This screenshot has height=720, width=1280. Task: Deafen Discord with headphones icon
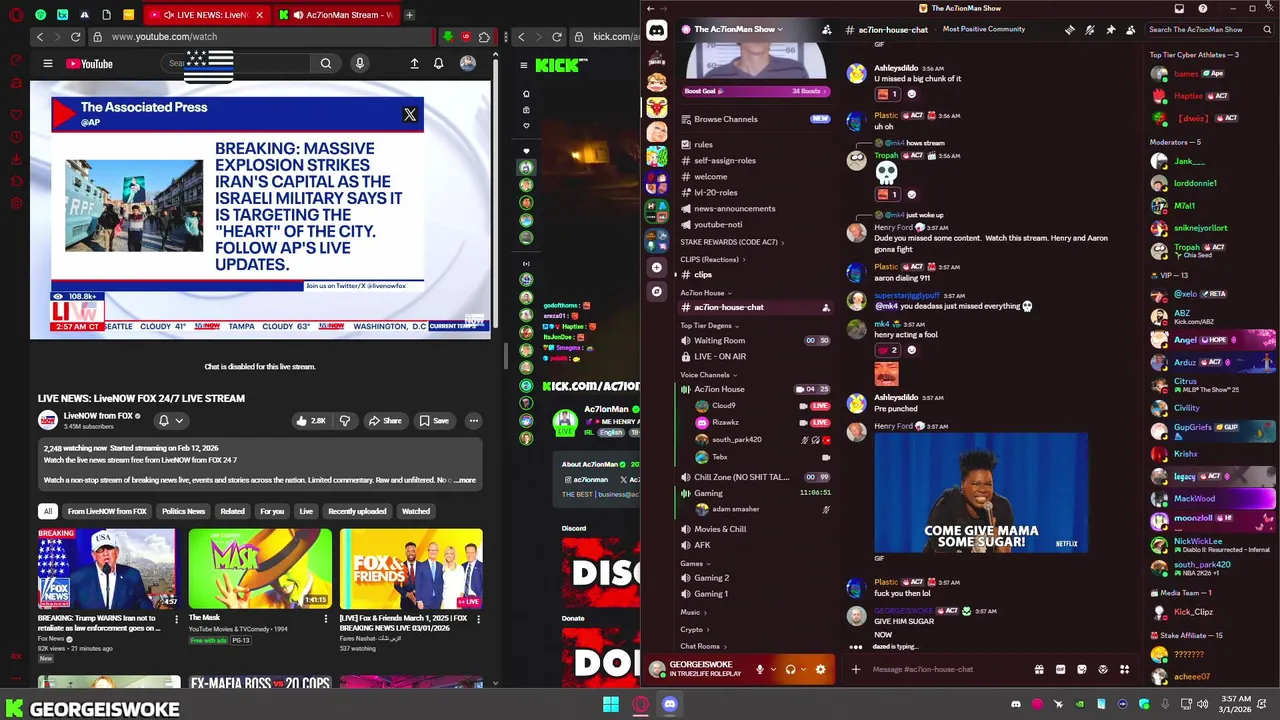(x=790, y=669)
